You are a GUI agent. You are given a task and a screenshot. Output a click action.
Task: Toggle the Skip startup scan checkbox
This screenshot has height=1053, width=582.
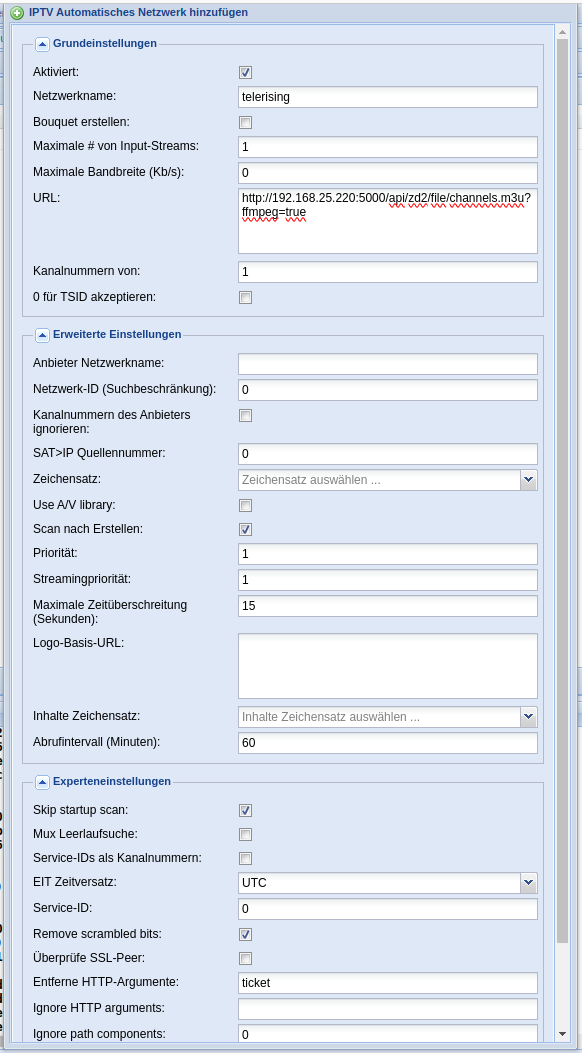pos(246,810)
